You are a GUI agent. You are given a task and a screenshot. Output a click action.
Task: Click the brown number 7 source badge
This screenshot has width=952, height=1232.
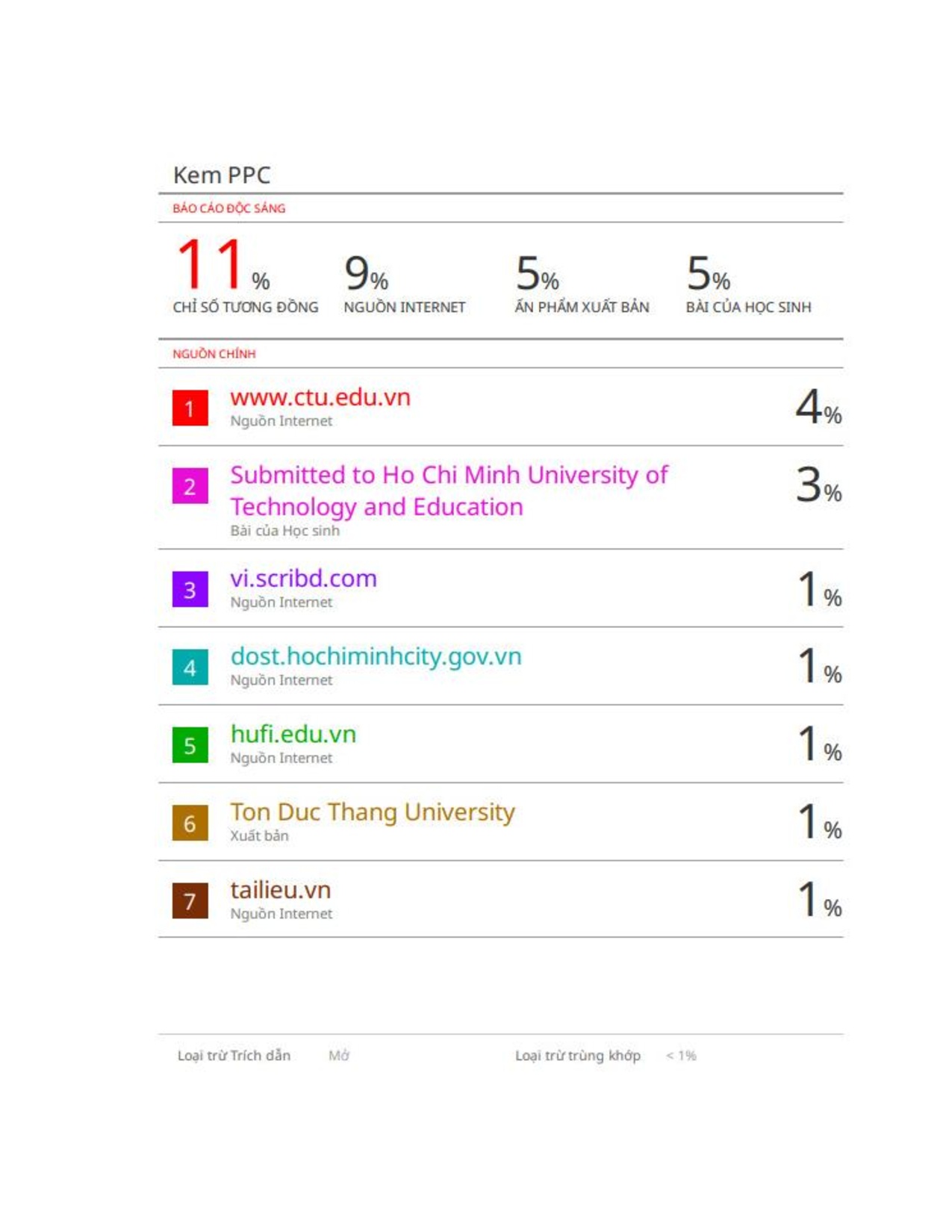click(190, 900)
